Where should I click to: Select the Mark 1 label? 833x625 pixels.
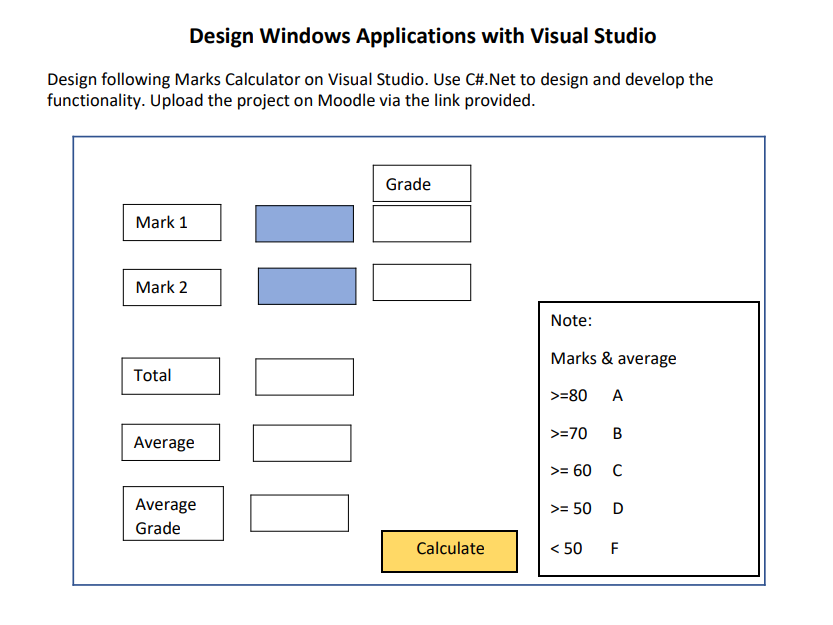pyautogui.click(x=172, y=223)
